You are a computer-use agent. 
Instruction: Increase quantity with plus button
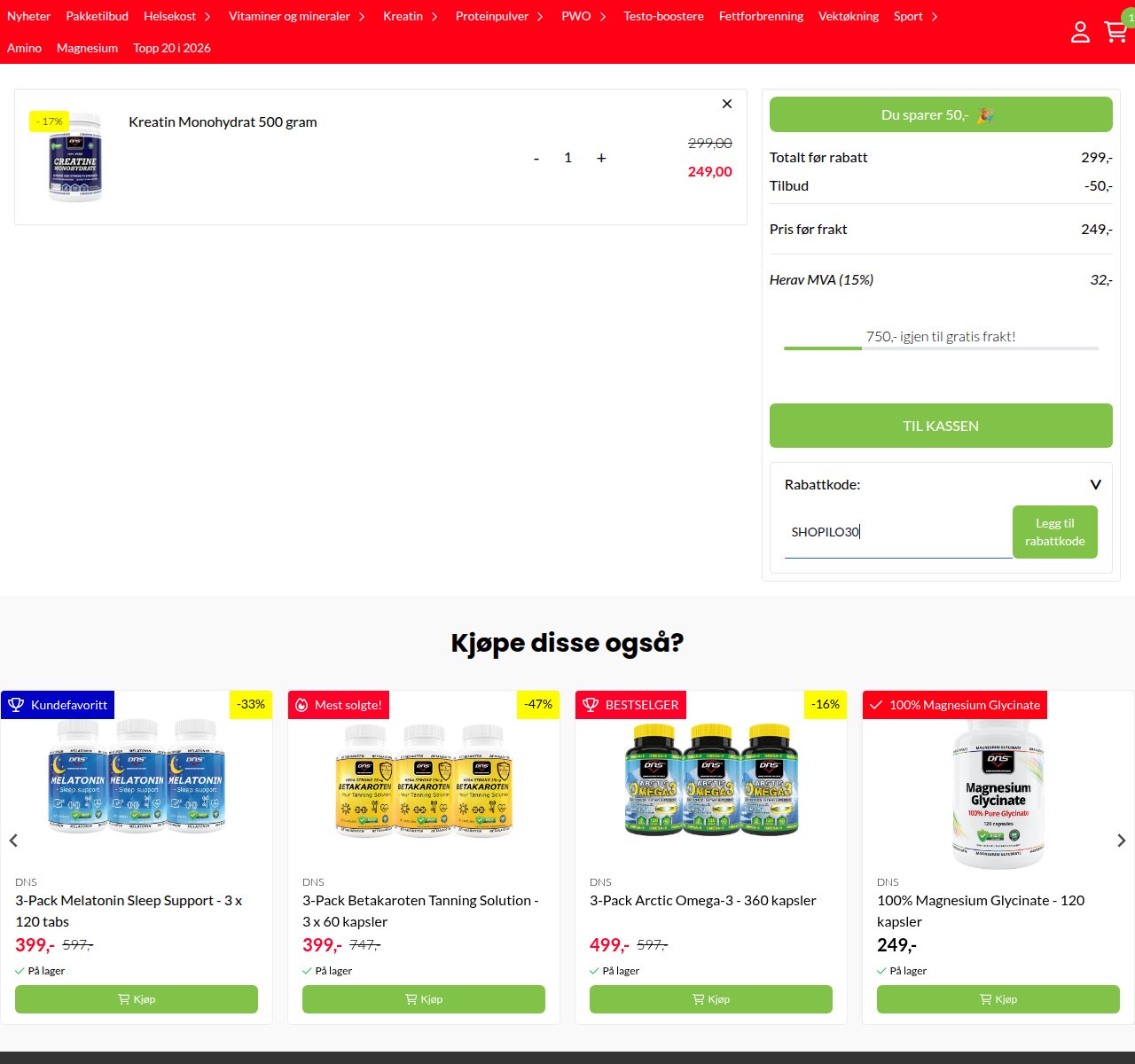click(x=601, y=158)
